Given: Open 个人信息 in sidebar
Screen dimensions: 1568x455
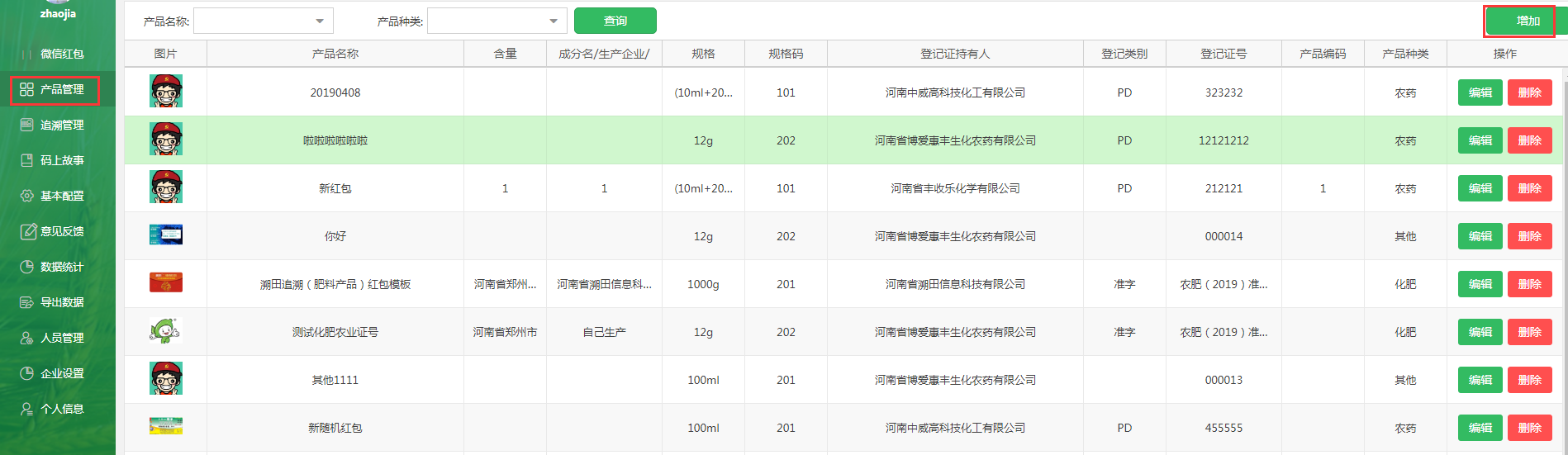Looking at the screenshot, I should tap(62, 409).
